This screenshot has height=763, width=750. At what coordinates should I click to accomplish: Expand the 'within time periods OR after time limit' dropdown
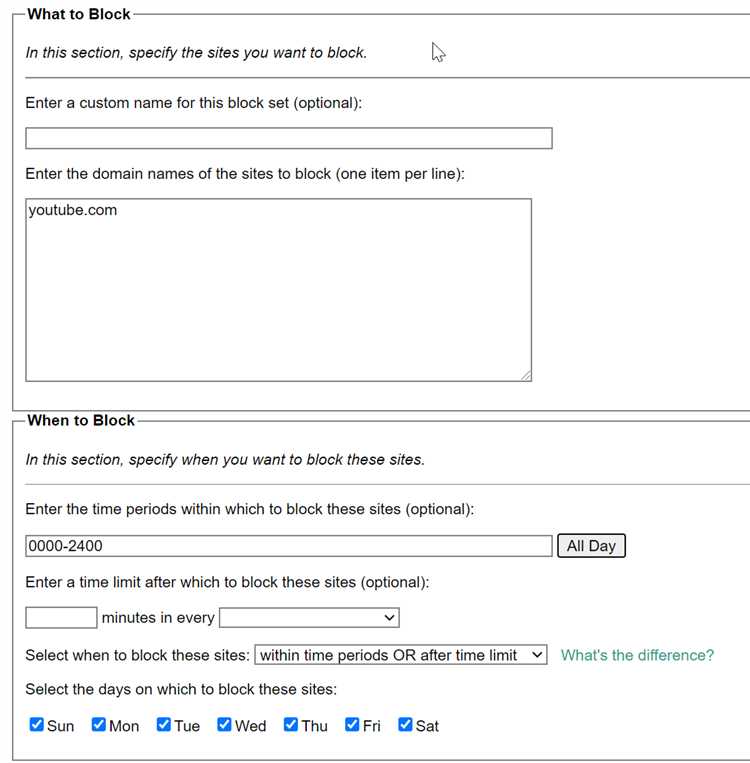(x=401, y=655)
